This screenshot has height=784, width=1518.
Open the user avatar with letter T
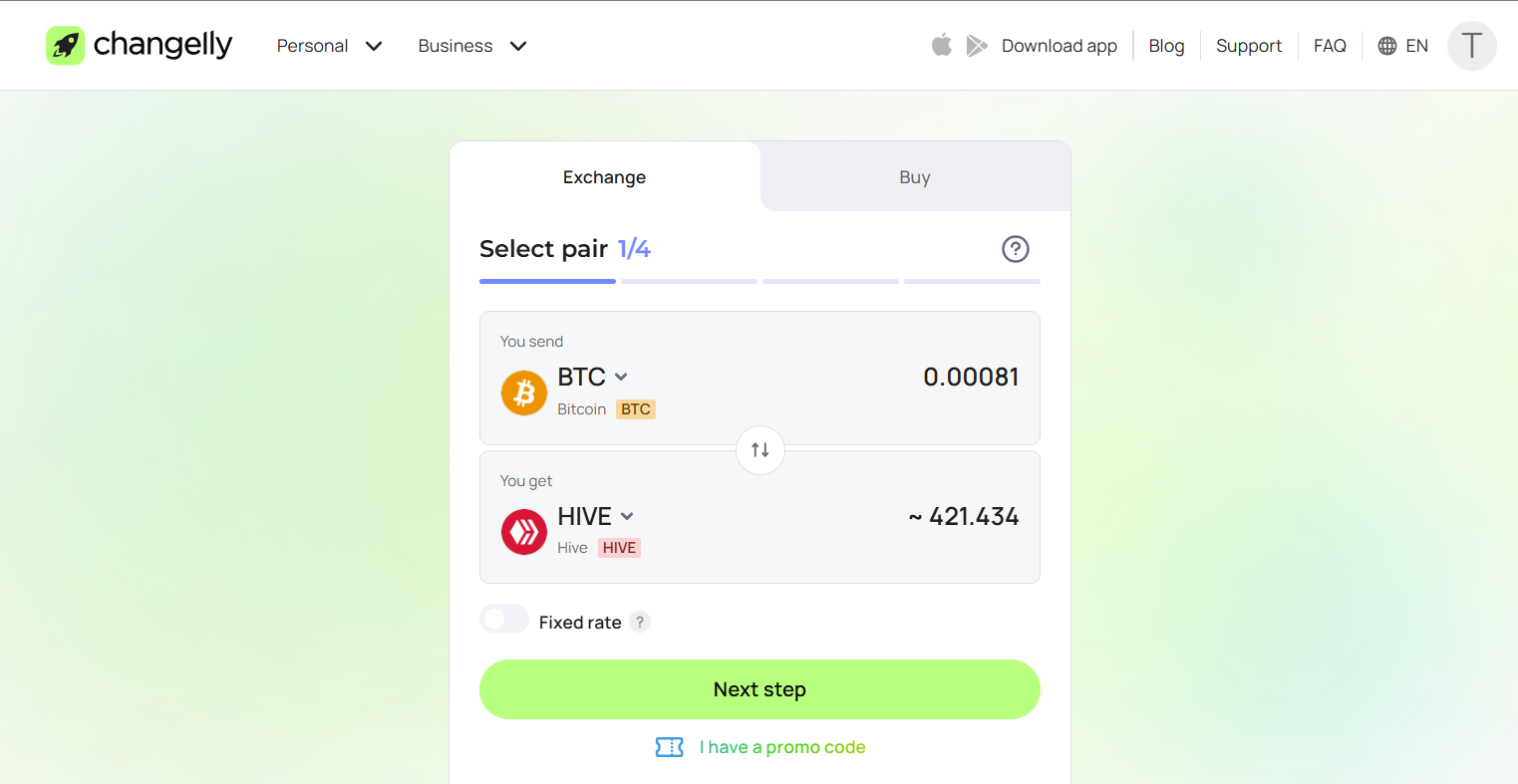[1471, 46]
